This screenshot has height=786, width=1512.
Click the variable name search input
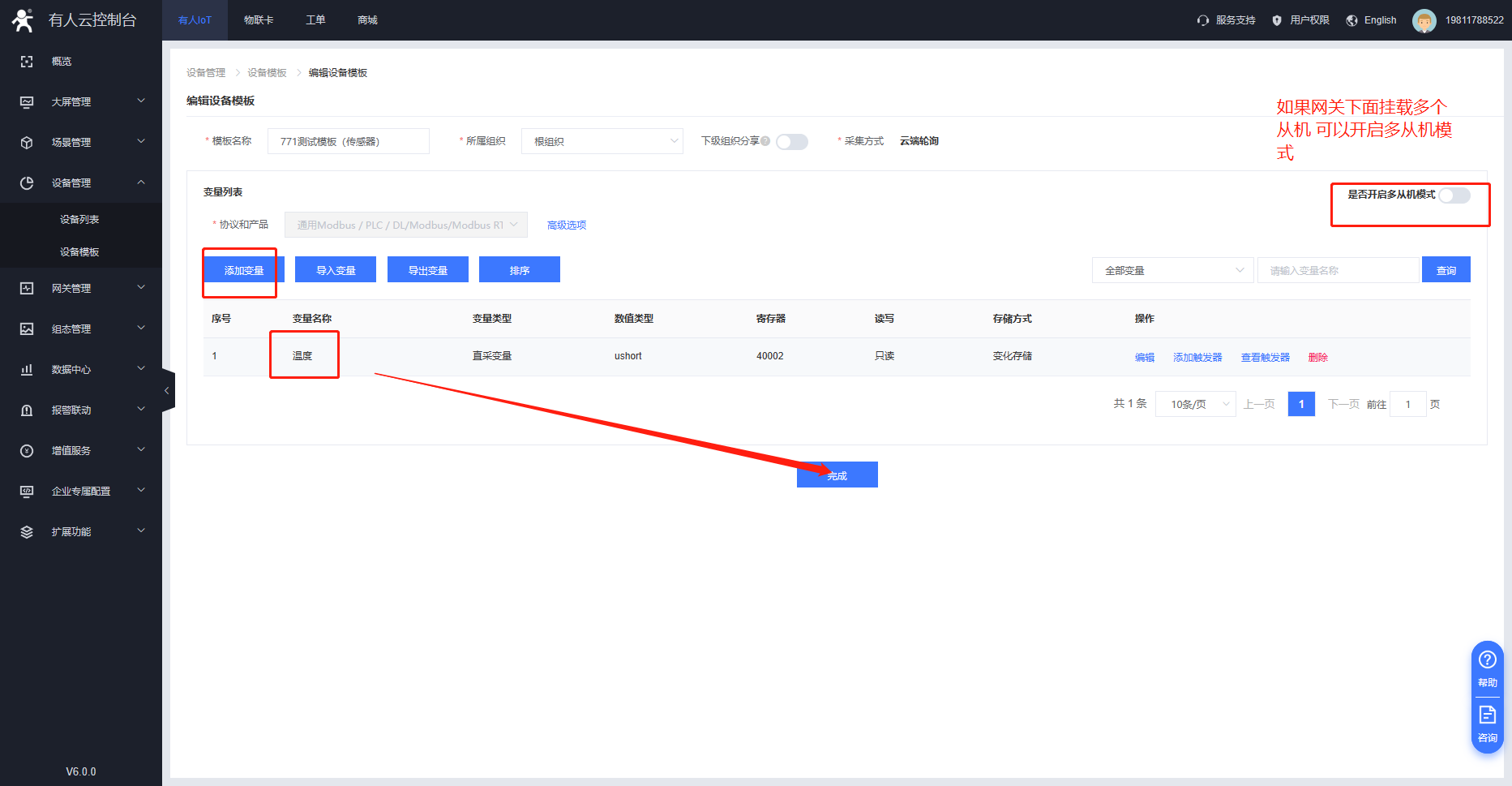pos(1338,270)
